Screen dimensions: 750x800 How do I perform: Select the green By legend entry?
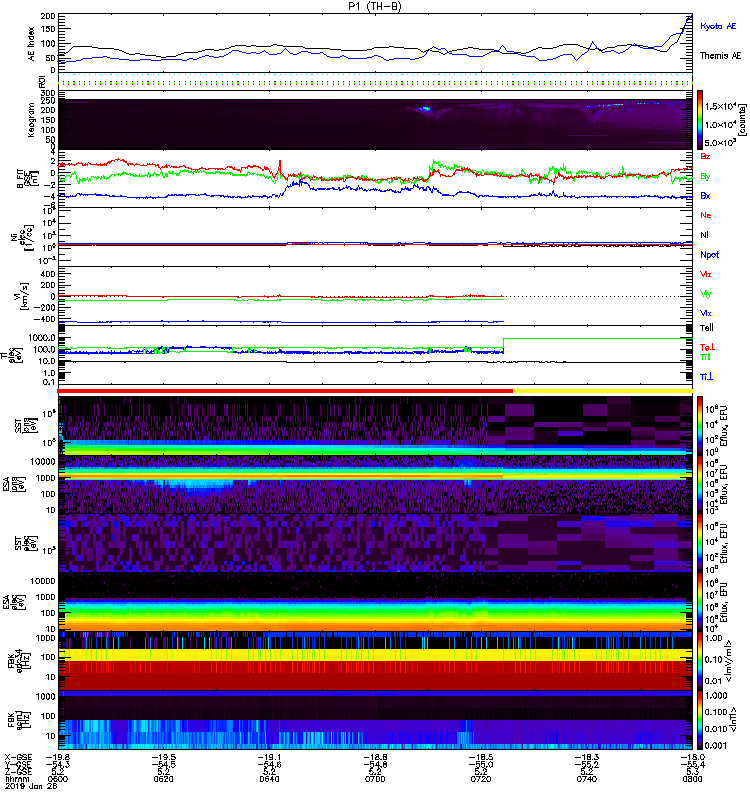(x=705, y=177)
